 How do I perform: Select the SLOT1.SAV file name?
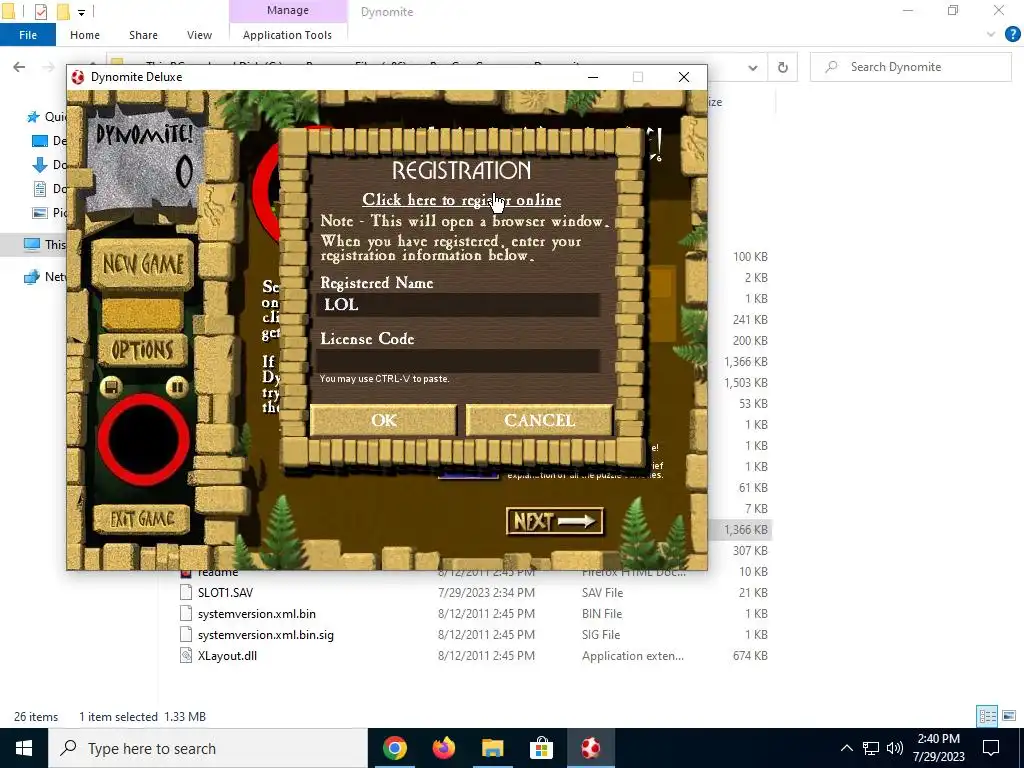[225, 592]
